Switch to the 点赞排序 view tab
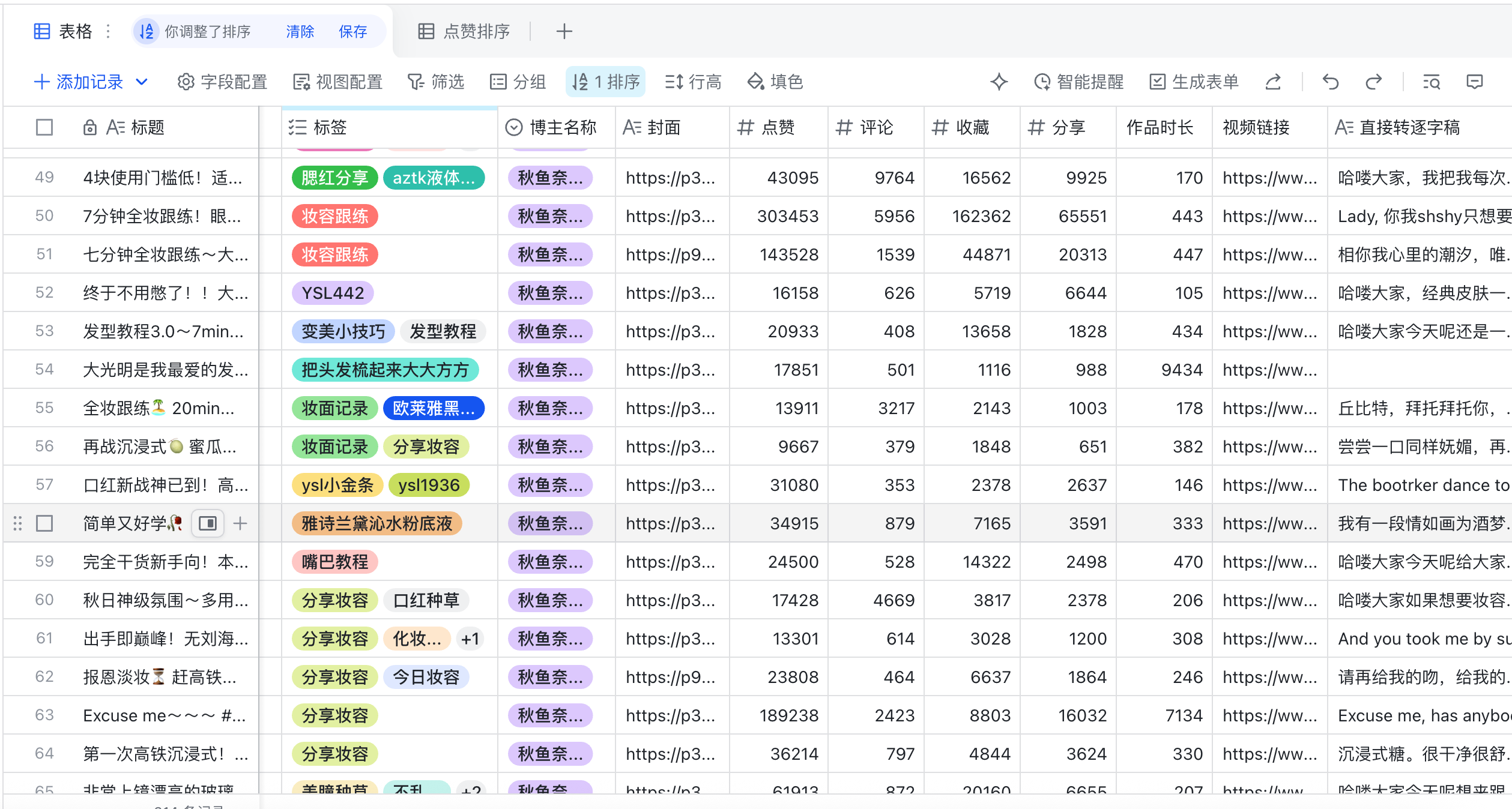 pyautogui.click(x=464, y=31)
